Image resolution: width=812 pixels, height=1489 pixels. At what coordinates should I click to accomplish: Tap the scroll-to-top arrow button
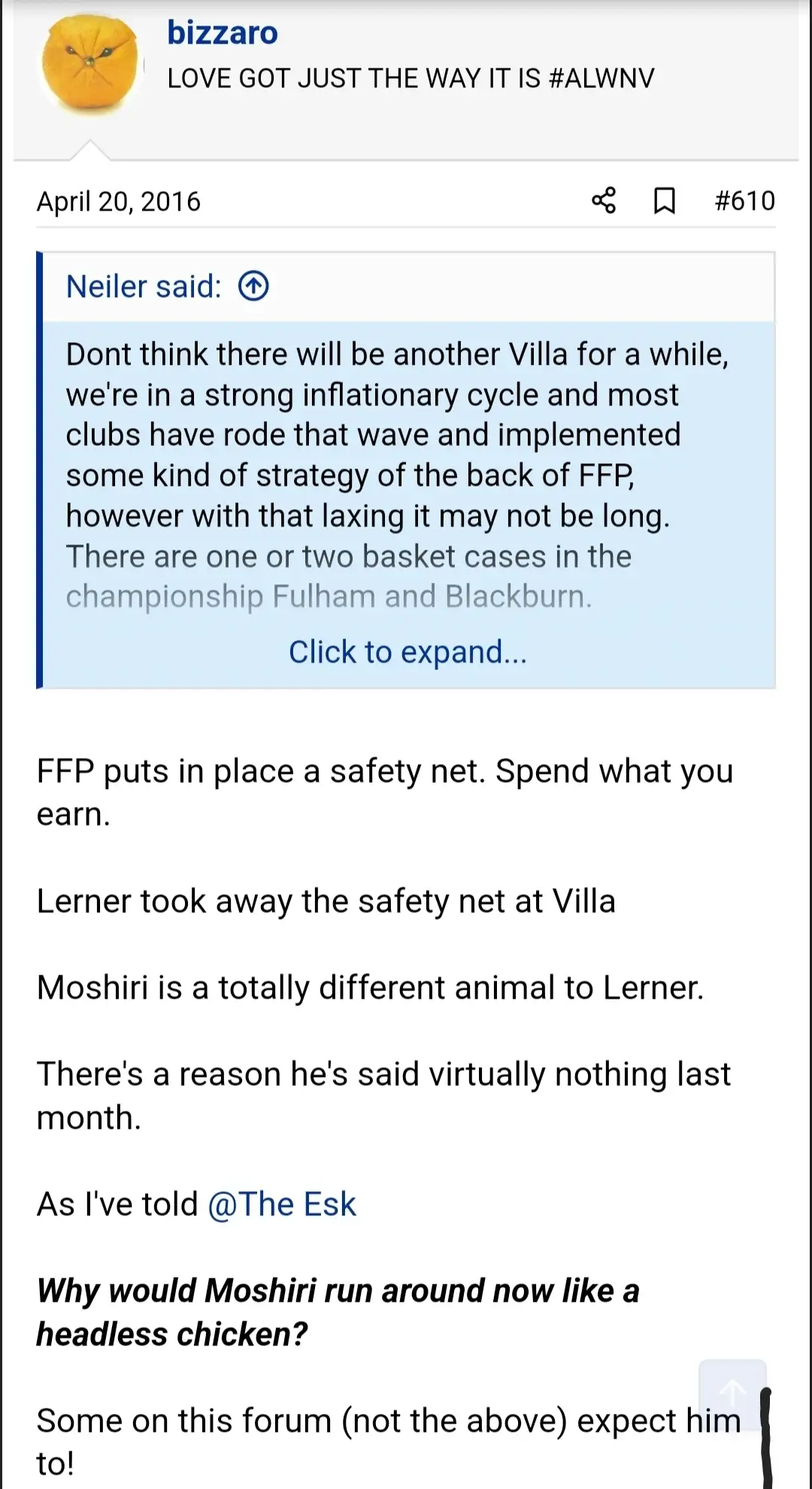click(x=732, y=1392)
